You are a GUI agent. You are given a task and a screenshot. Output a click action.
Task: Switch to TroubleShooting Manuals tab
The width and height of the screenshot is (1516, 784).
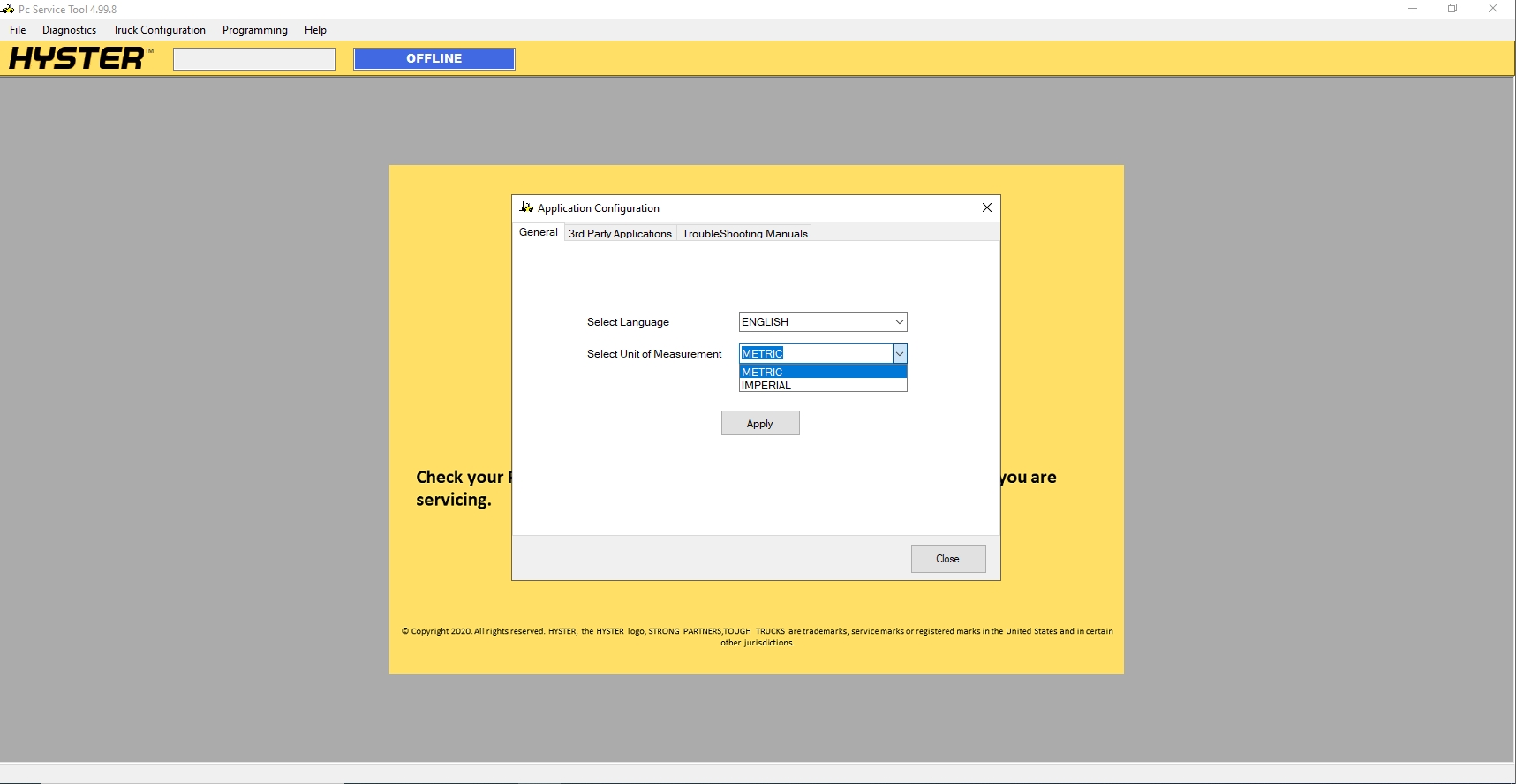pos(744,234)
